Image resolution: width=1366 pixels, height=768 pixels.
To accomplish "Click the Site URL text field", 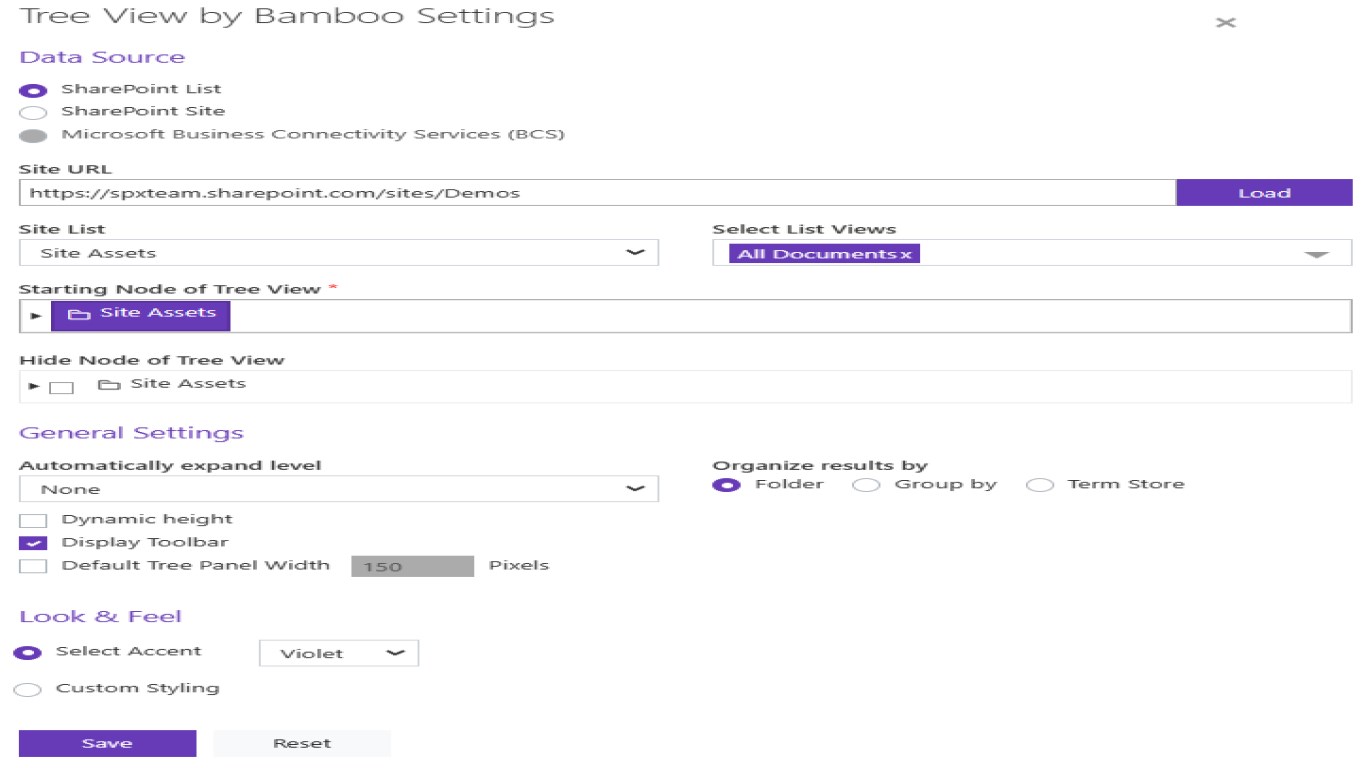I will coord(596,193).
